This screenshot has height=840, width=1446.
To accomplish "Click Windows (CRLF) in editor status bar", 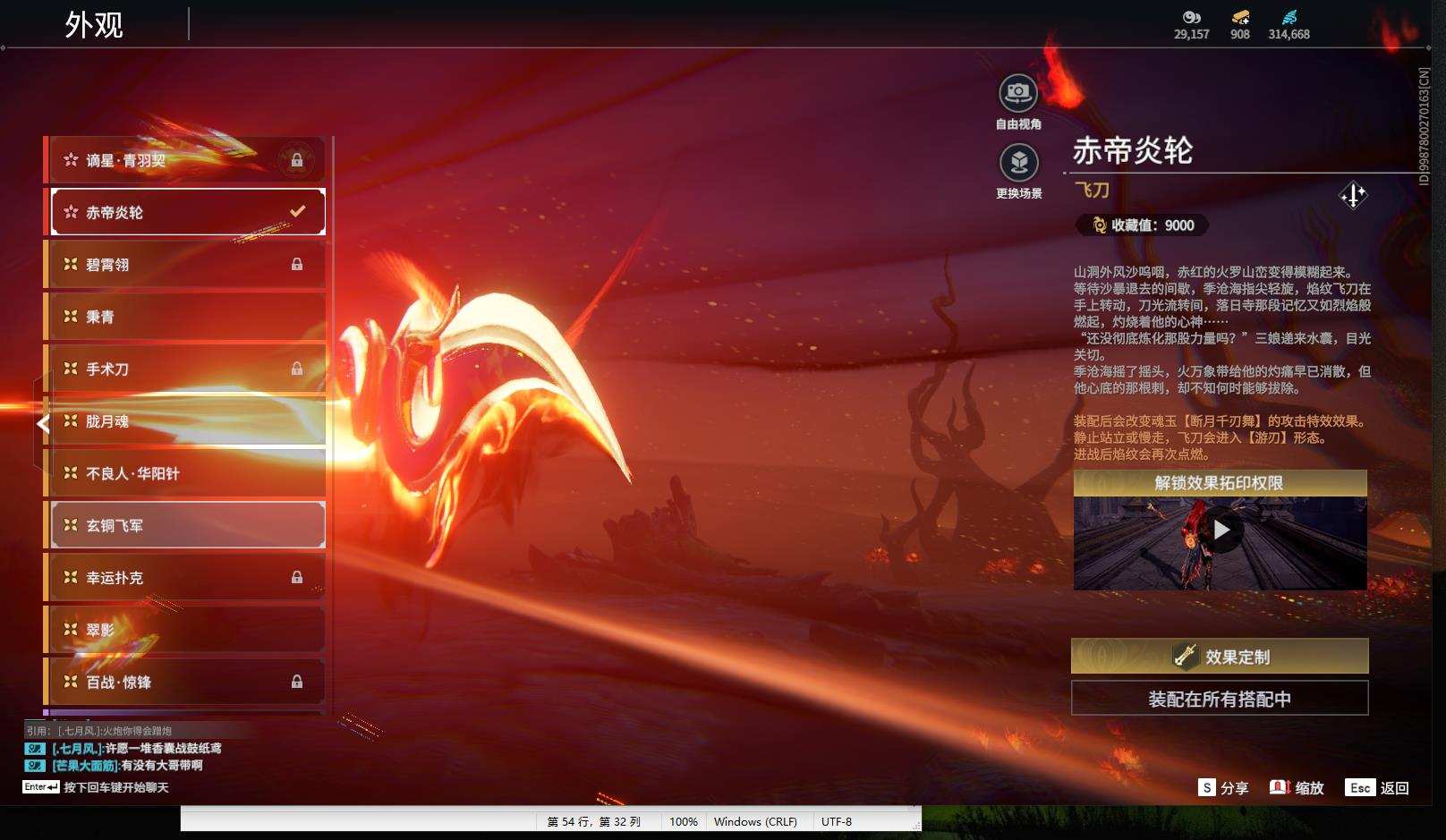I will (755, 821).
